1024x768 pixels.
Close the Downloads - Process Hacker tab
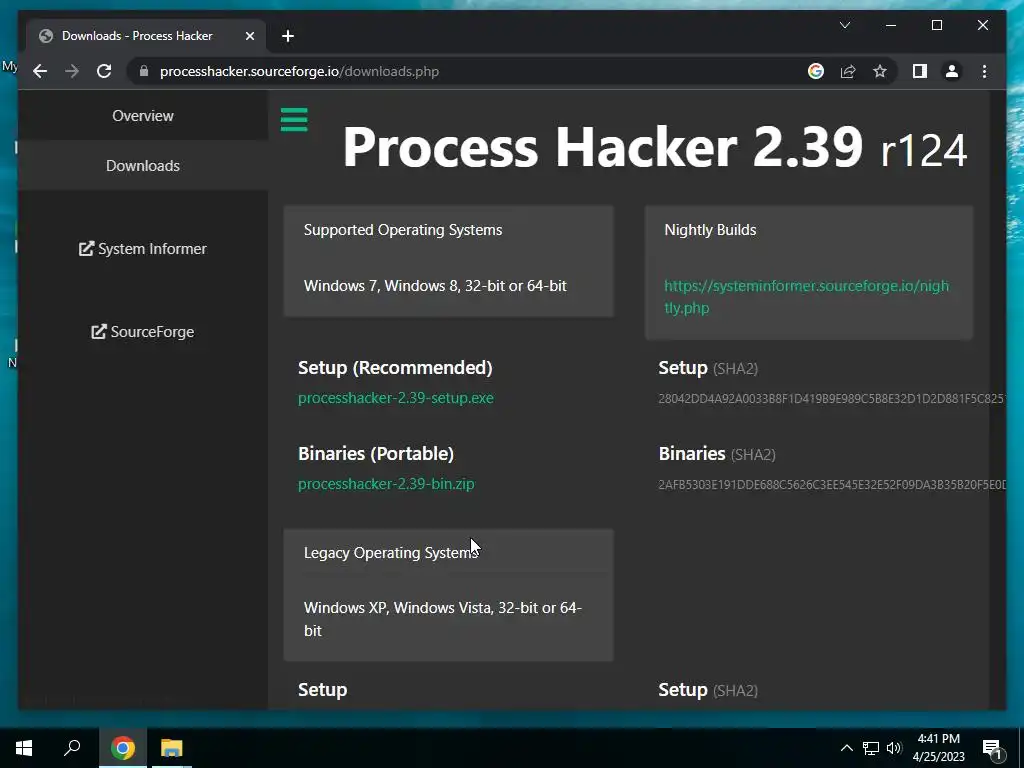[249, 36]
